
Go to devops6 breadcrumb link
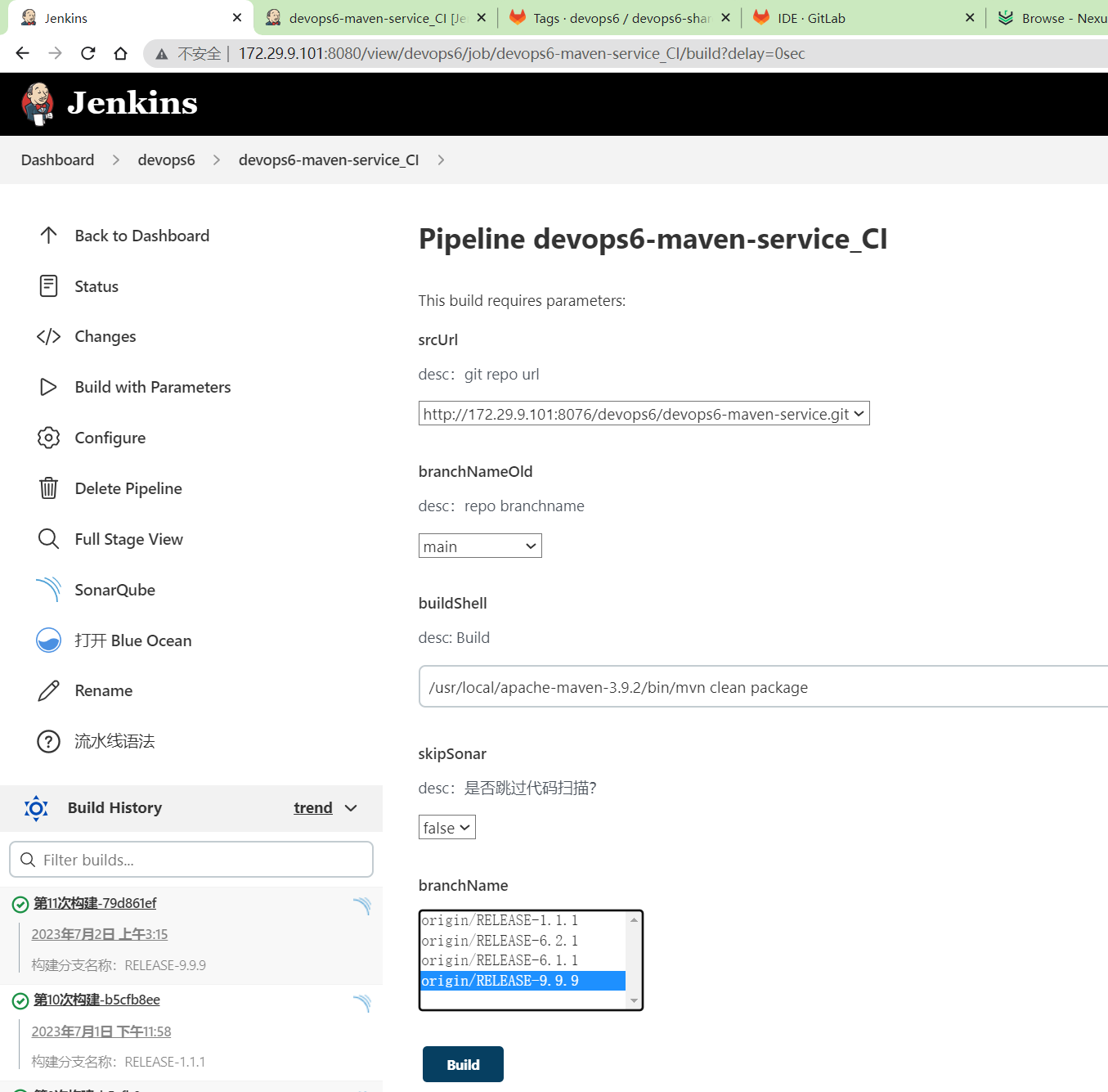pyautogui.click(x=166, y=160)
